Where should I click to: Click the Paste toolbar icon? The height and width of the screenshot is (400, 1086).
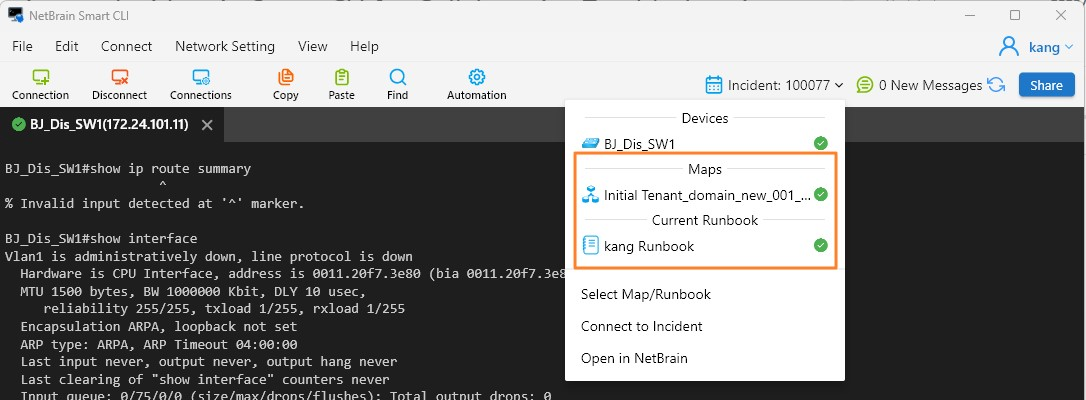pyautogui.click(x=341, y=76)
